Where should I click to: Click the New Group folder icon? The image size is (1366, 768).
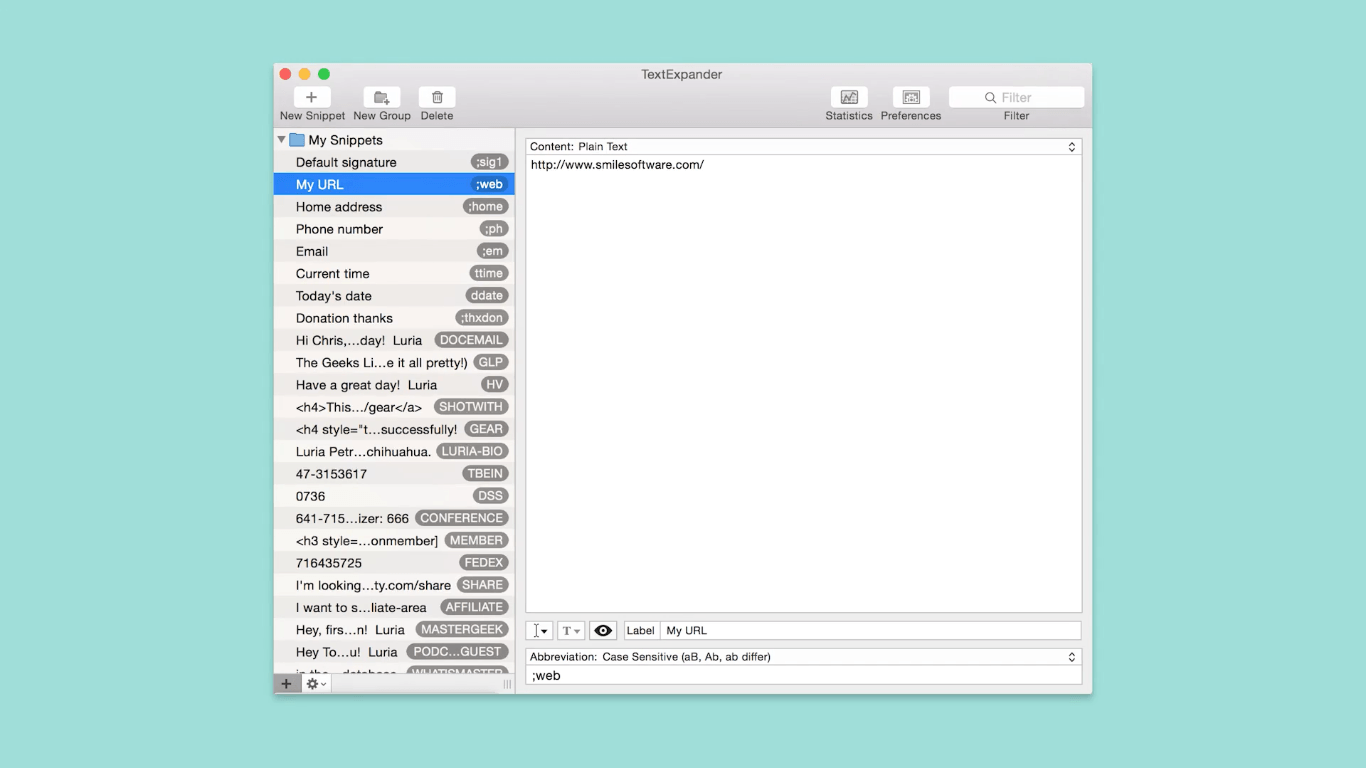381,97
